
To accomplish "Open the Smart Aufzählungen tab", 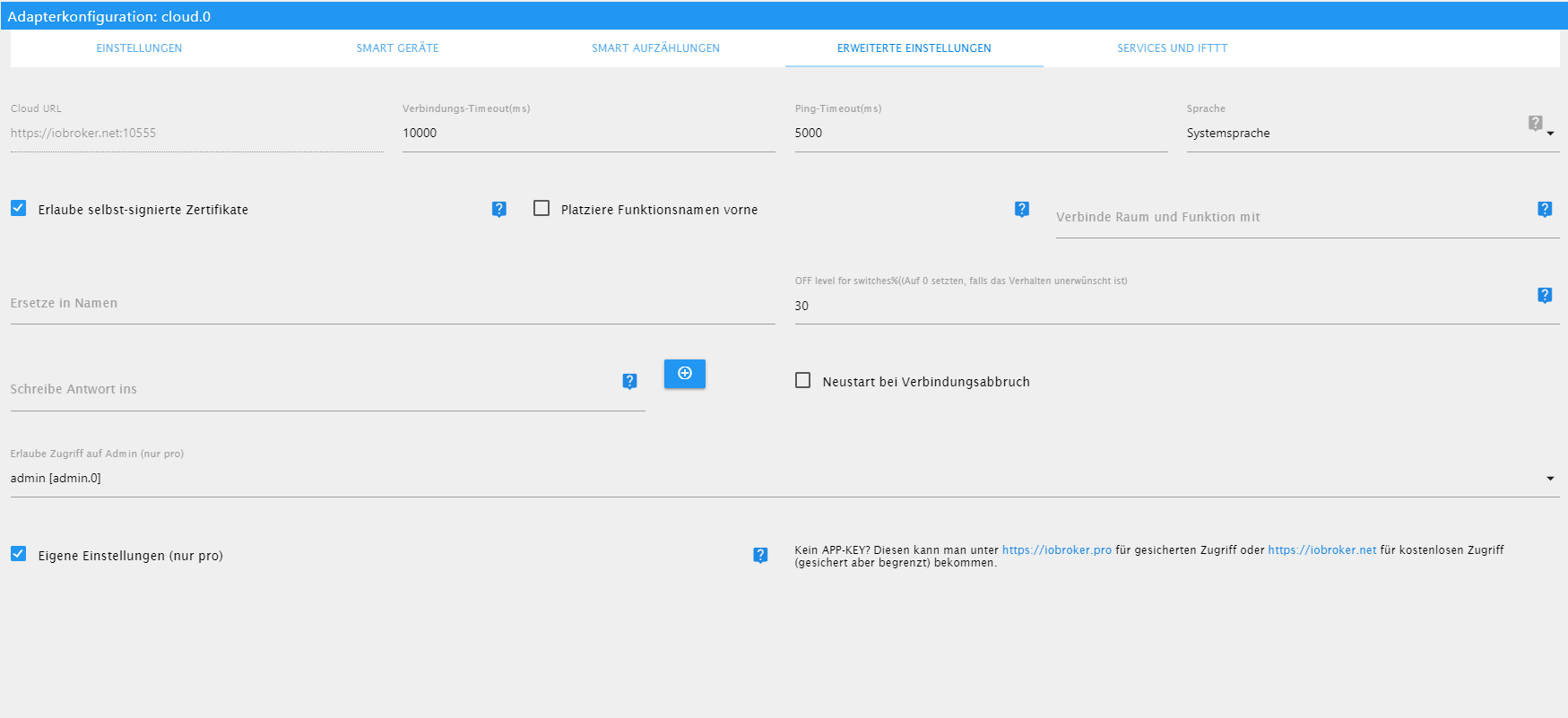I will (x=656, y=48).
